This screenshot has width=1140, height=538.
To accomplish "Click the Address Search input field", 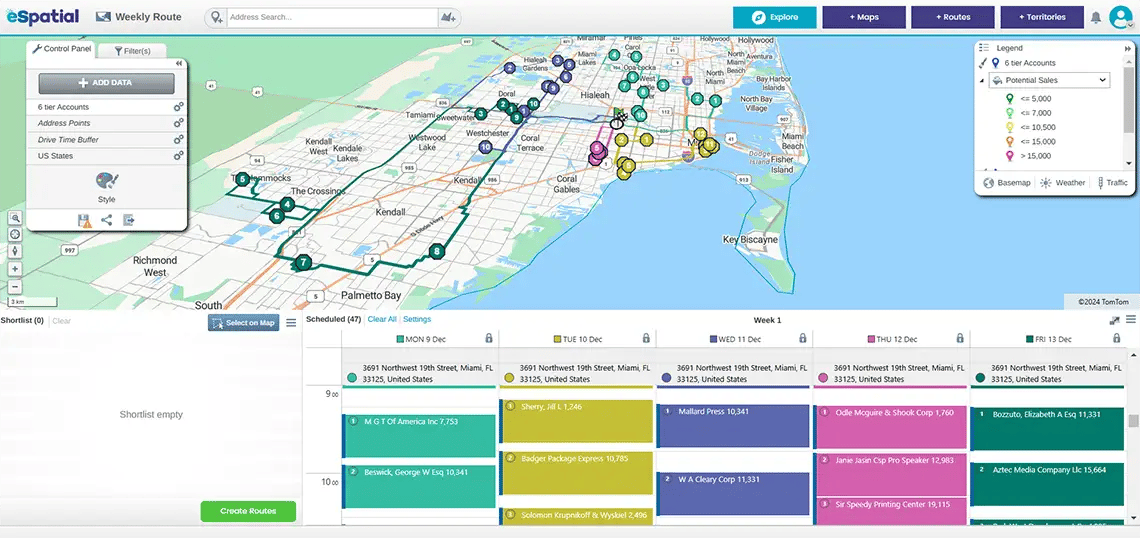I will pyautogui.click(x=332, y=17).
